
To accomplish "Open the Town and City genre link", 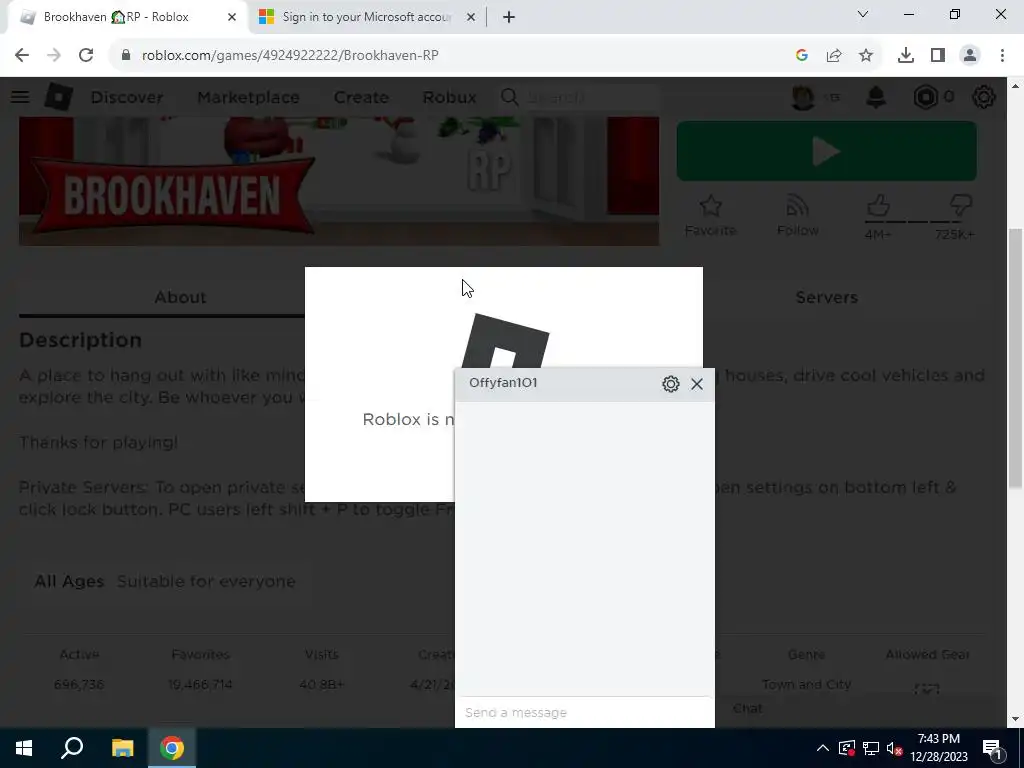I will pos(807,684).
